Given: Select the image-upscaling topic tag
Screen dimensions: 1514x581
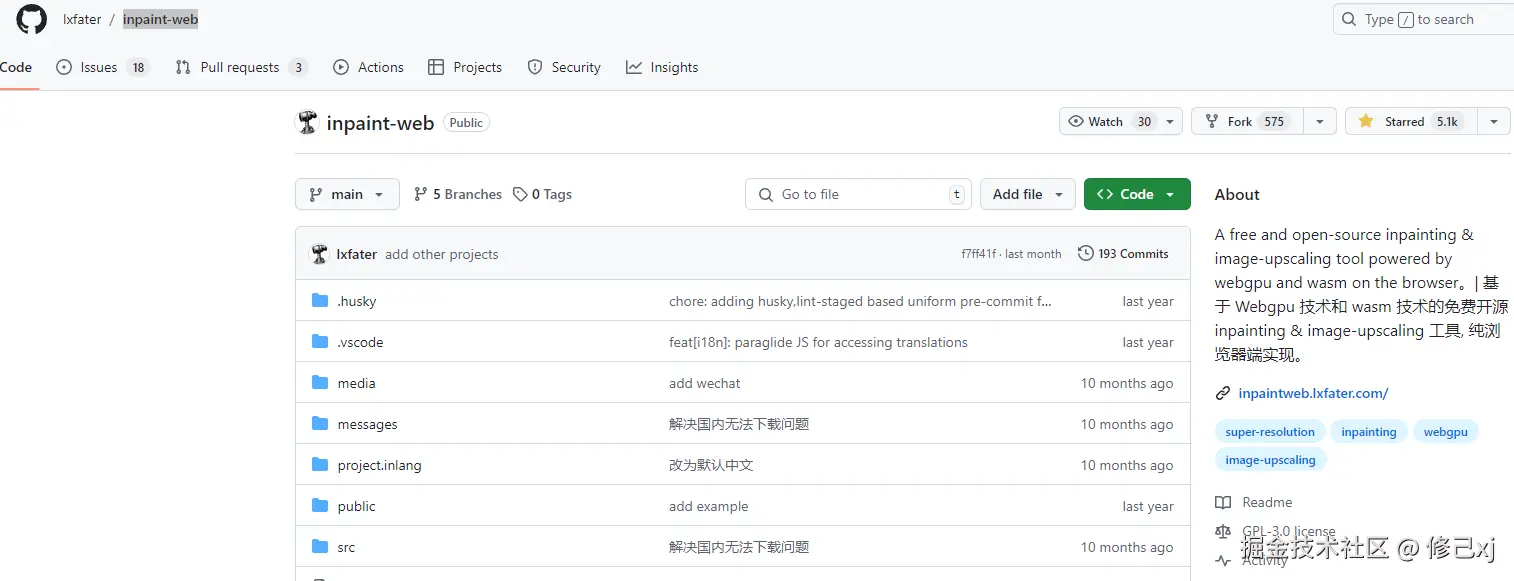Looking at the screenshot, I should click(1270, 460).
